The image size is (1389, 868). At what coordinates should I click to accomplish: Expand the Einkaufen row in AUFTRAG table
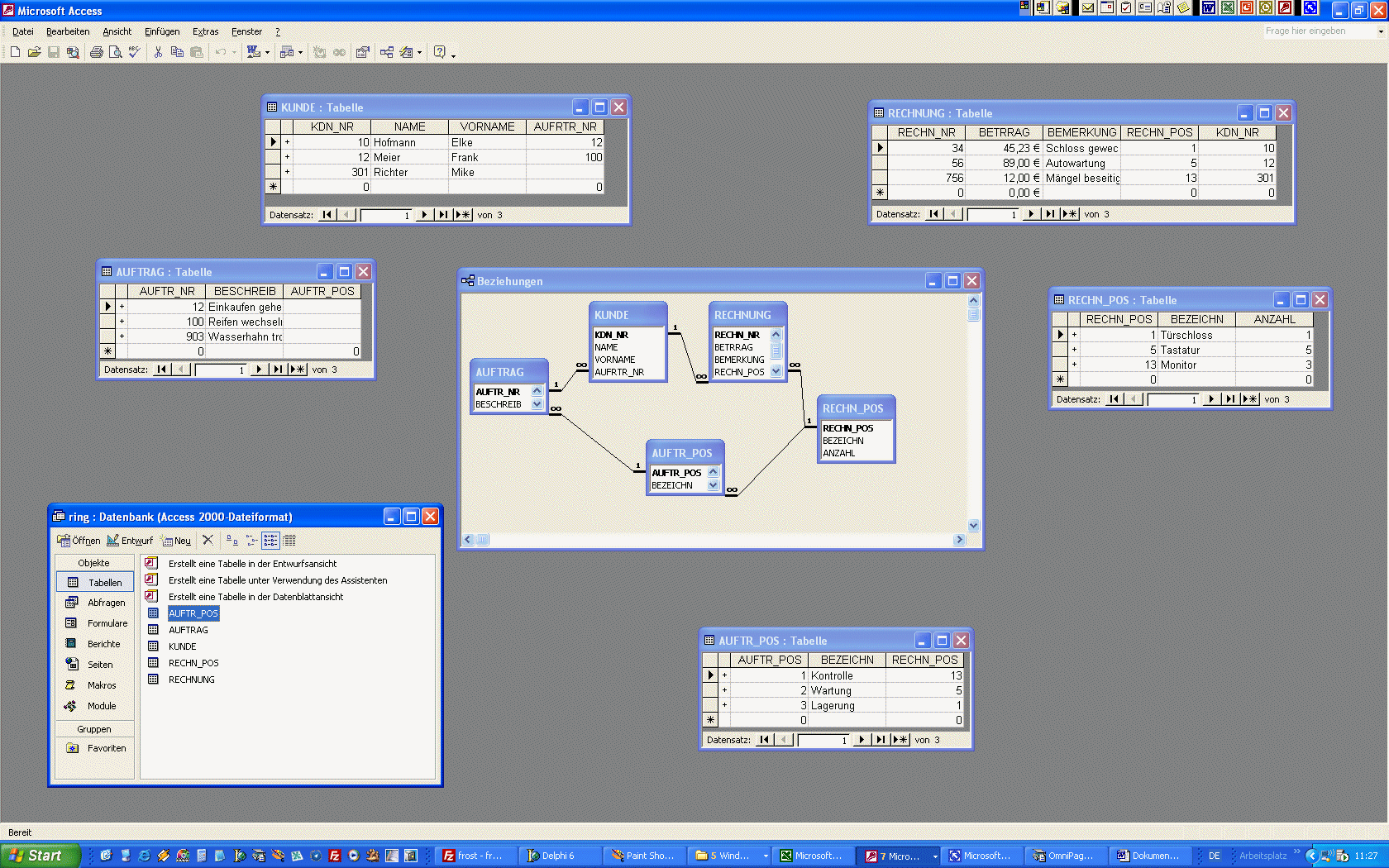pyautogui.click(x=122, y=307)
